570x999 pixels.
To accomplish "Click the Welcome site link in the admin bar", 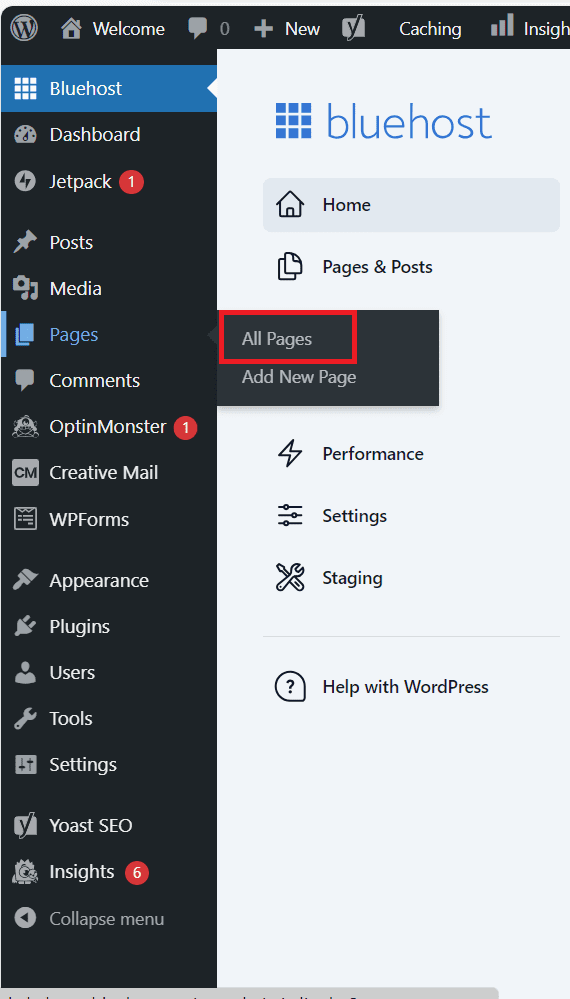I will [x=129, y=29].
